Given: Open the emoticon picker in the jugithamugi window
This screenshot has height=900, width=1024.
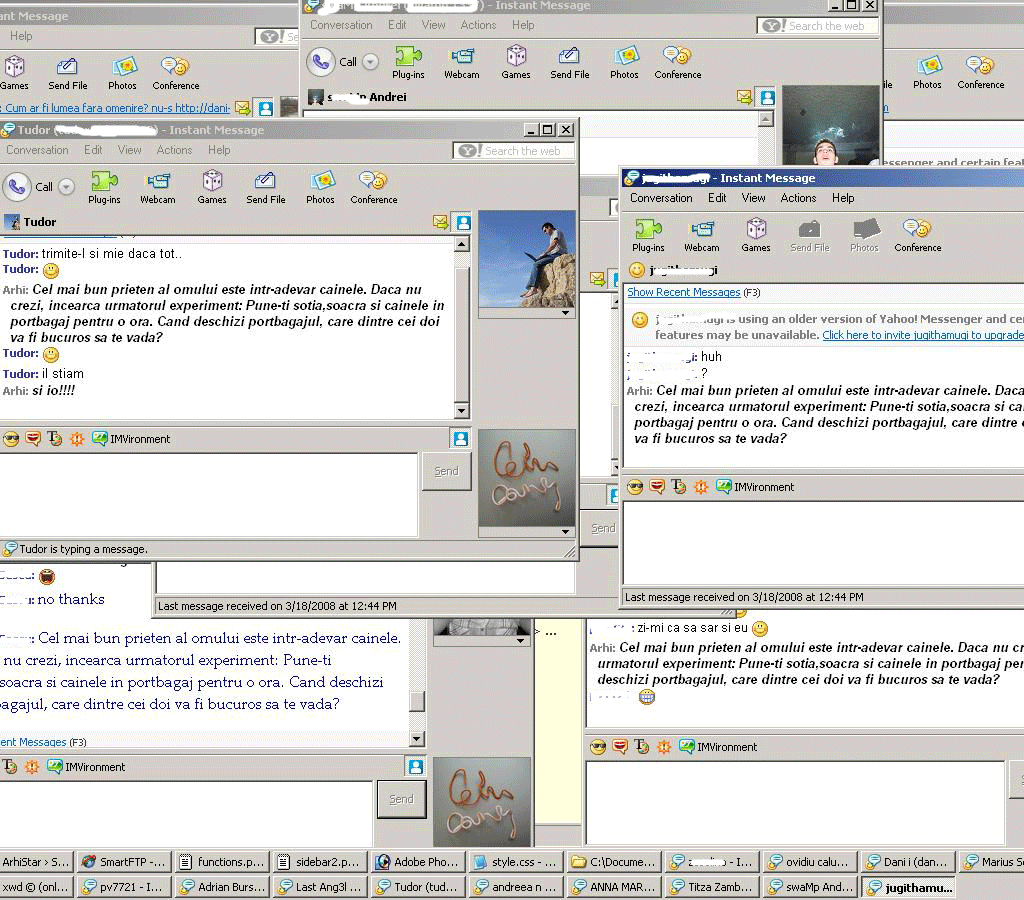Looking at the screenshot, I should coord(634,487).
